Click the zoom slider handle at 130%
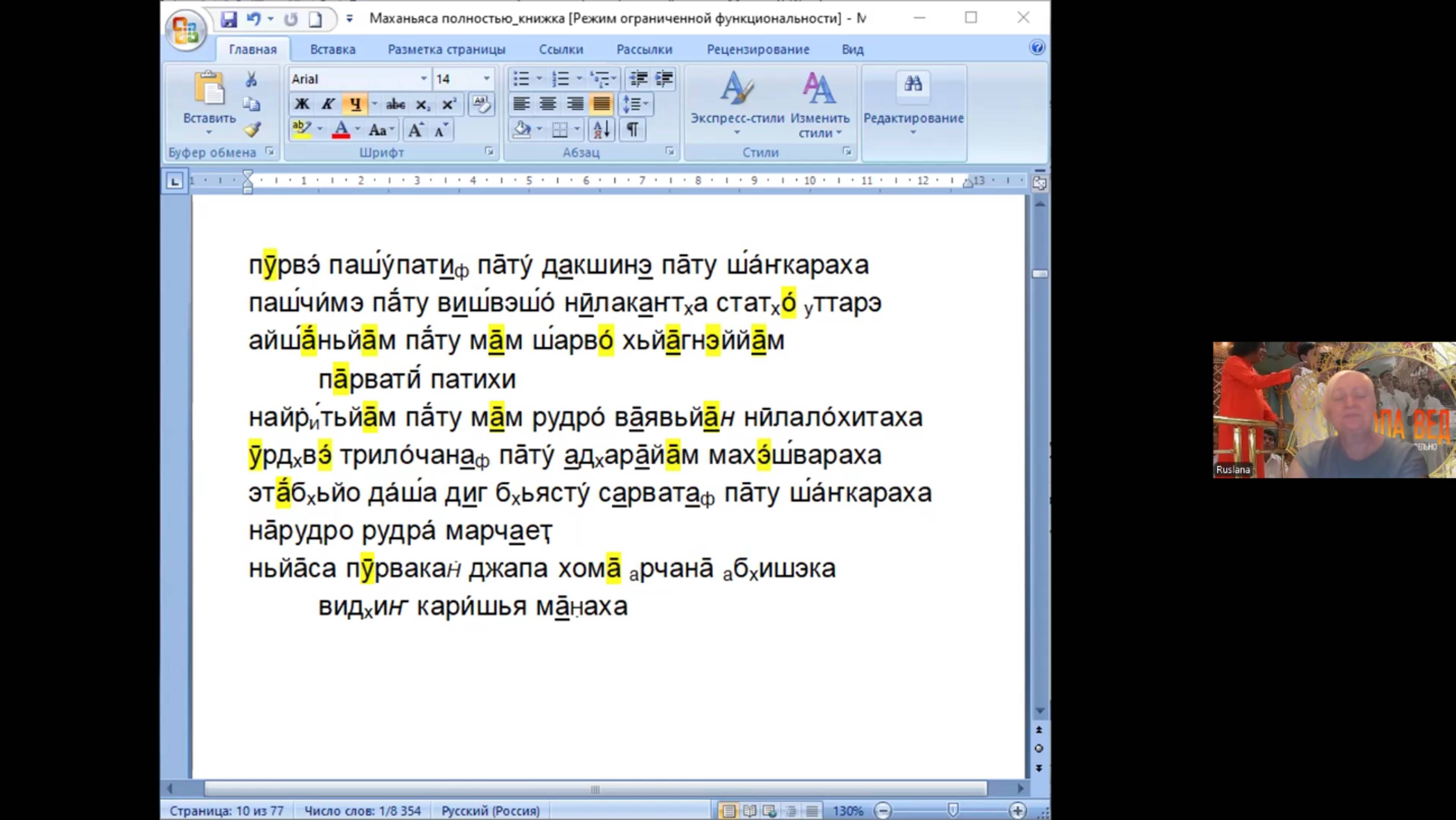This screenshot has width=1456, height=820. [x=953, y=810]
